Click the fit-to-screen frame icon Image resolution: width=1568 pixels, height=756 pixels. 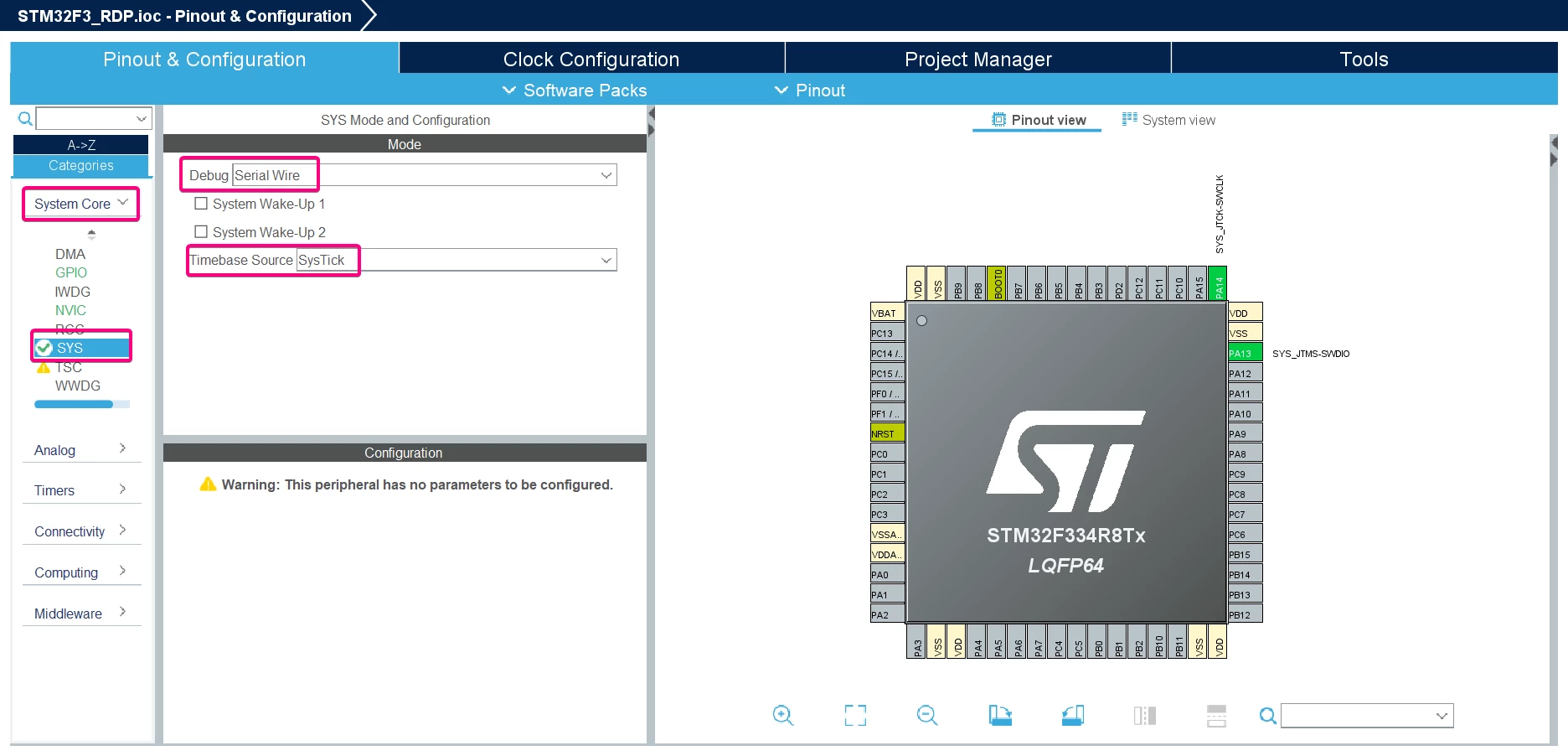(x=855, y=715)
